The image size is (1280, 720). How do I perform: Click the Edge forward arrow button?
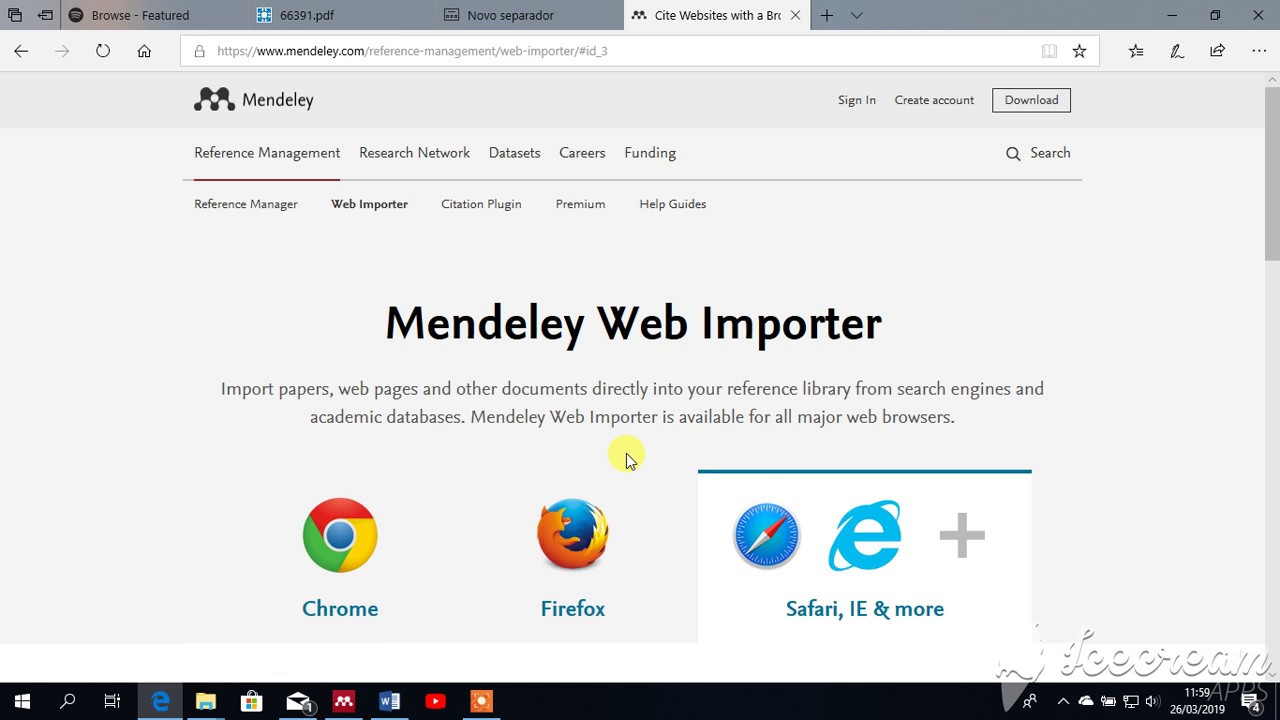coord(62,51)
